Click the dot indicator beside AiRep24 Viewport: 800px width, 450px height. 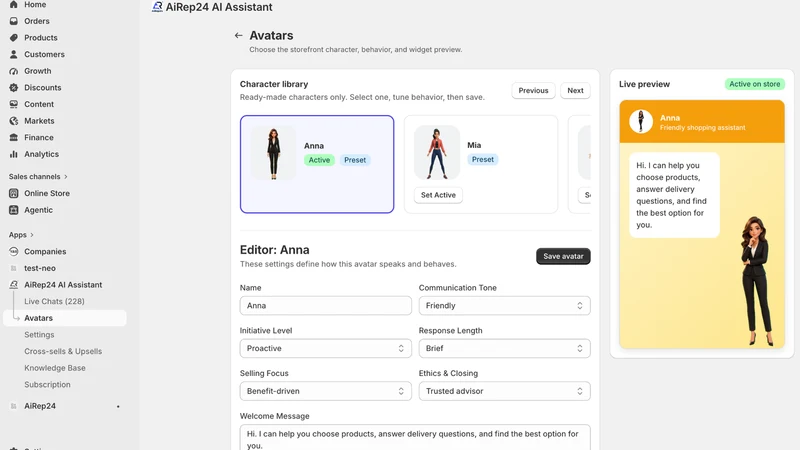coord(118,407)
